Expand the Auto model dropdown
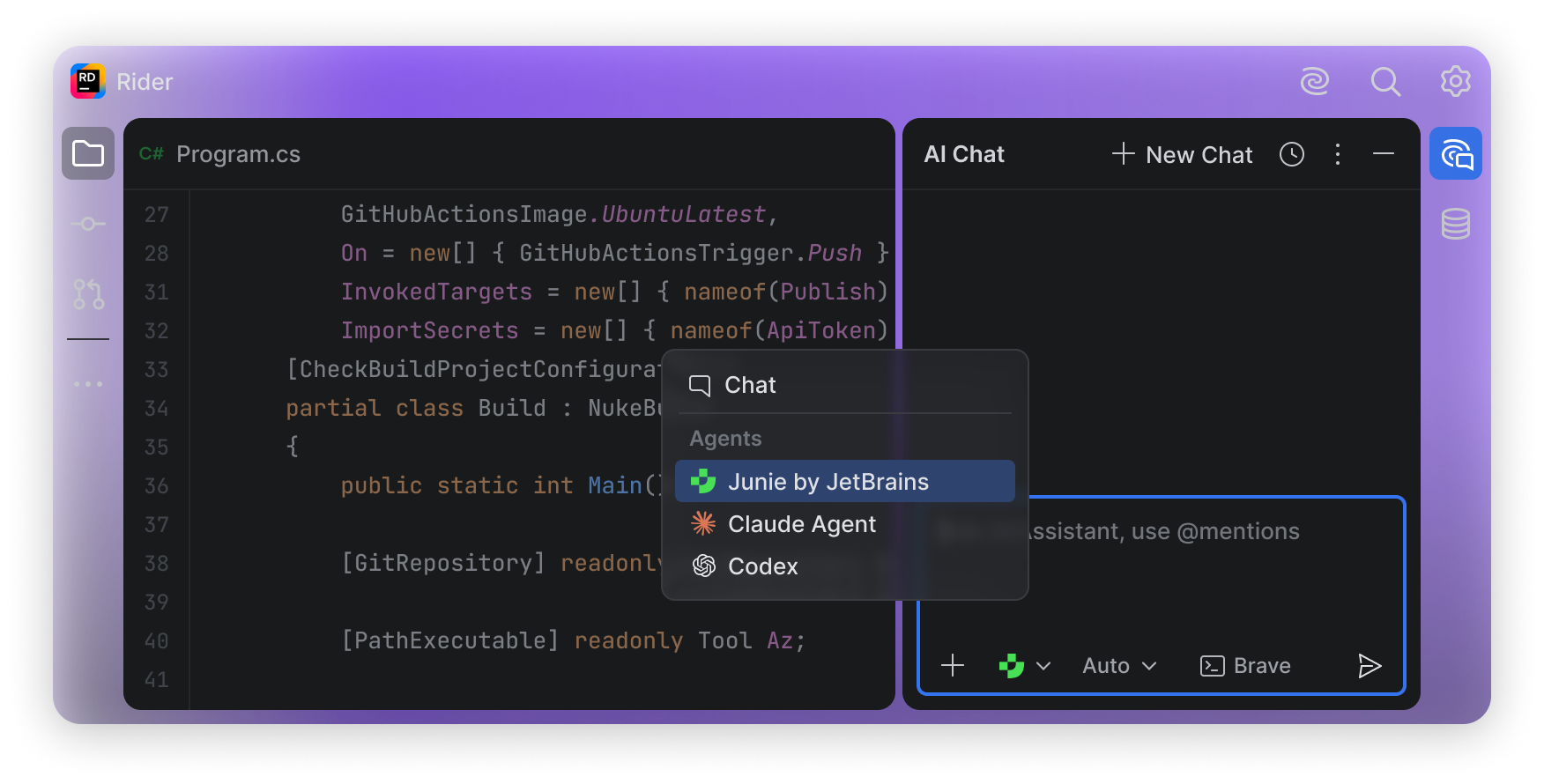Image resolution: width=1544 pixels, height=784 pixels. pyautogui.click(x=1119, y=666)
